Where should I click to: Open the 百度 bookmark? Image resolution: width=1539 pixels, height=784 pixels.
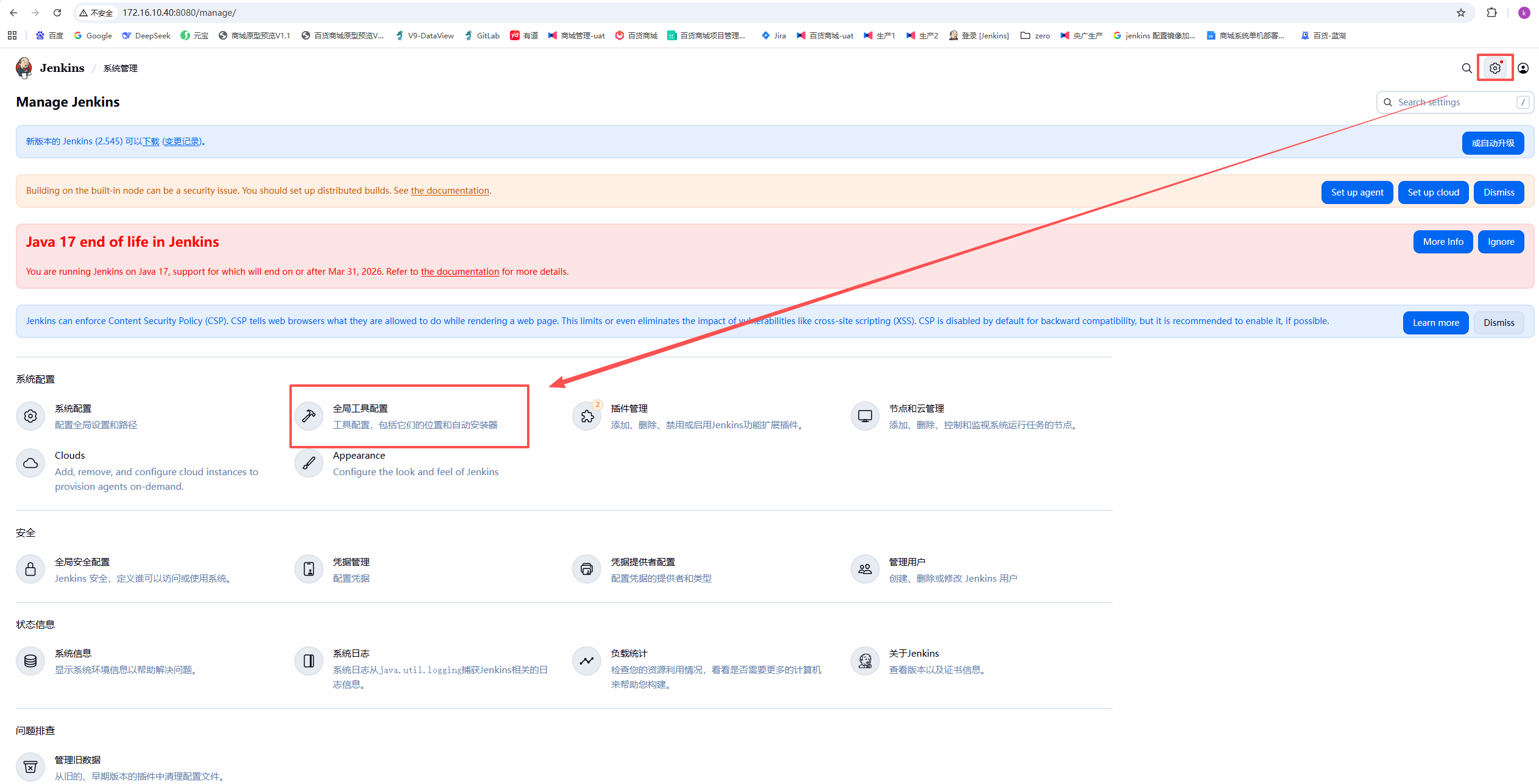tap(49, 35)
